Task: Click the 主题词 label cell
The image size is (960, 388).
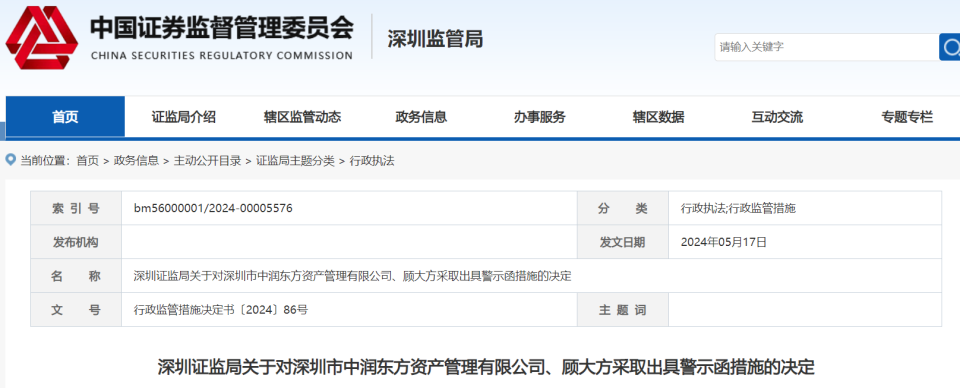Action: click(623, 310)
